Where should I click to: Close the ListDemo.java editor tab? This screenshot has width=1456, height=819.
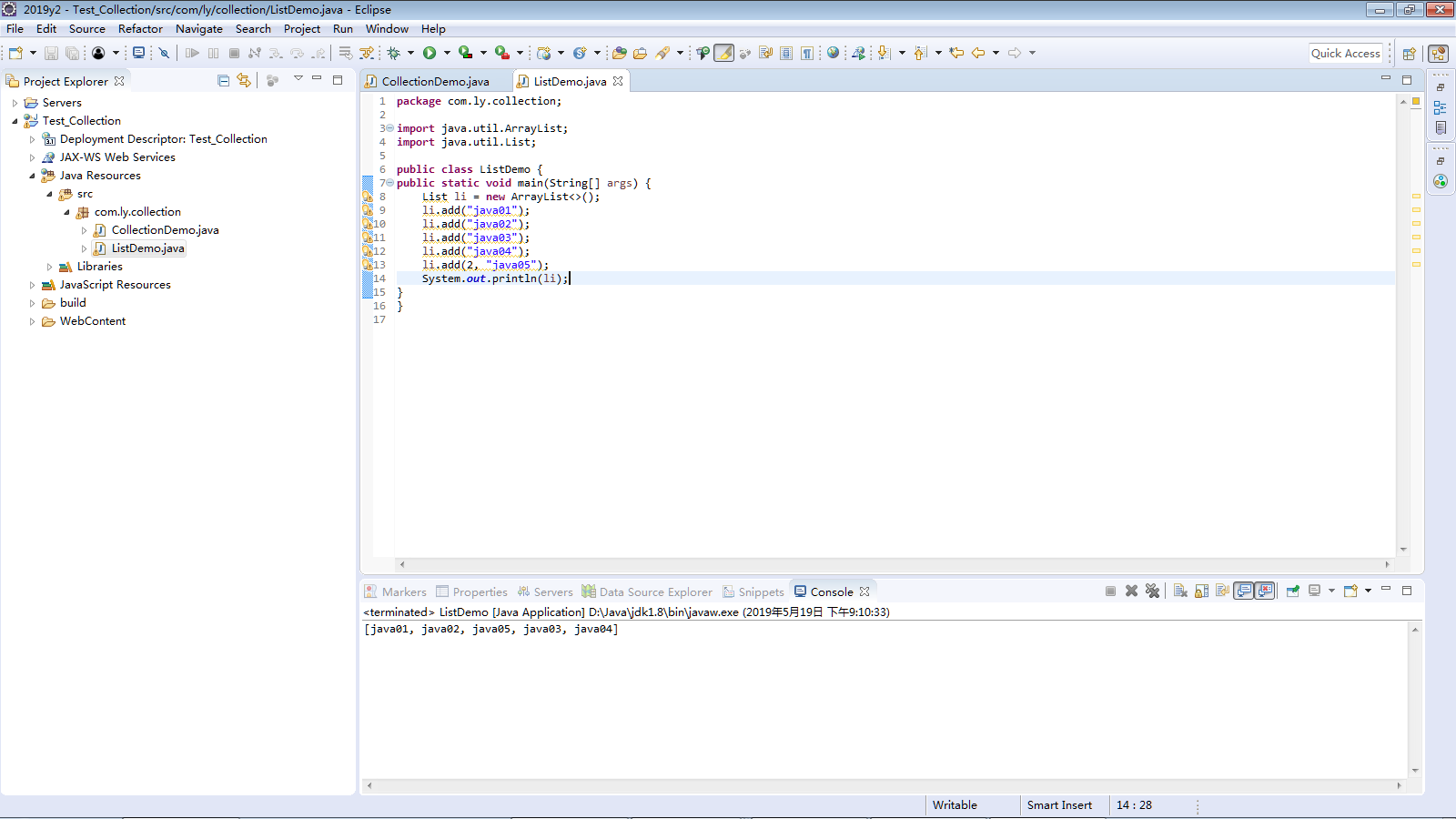[x=618, y=81]
